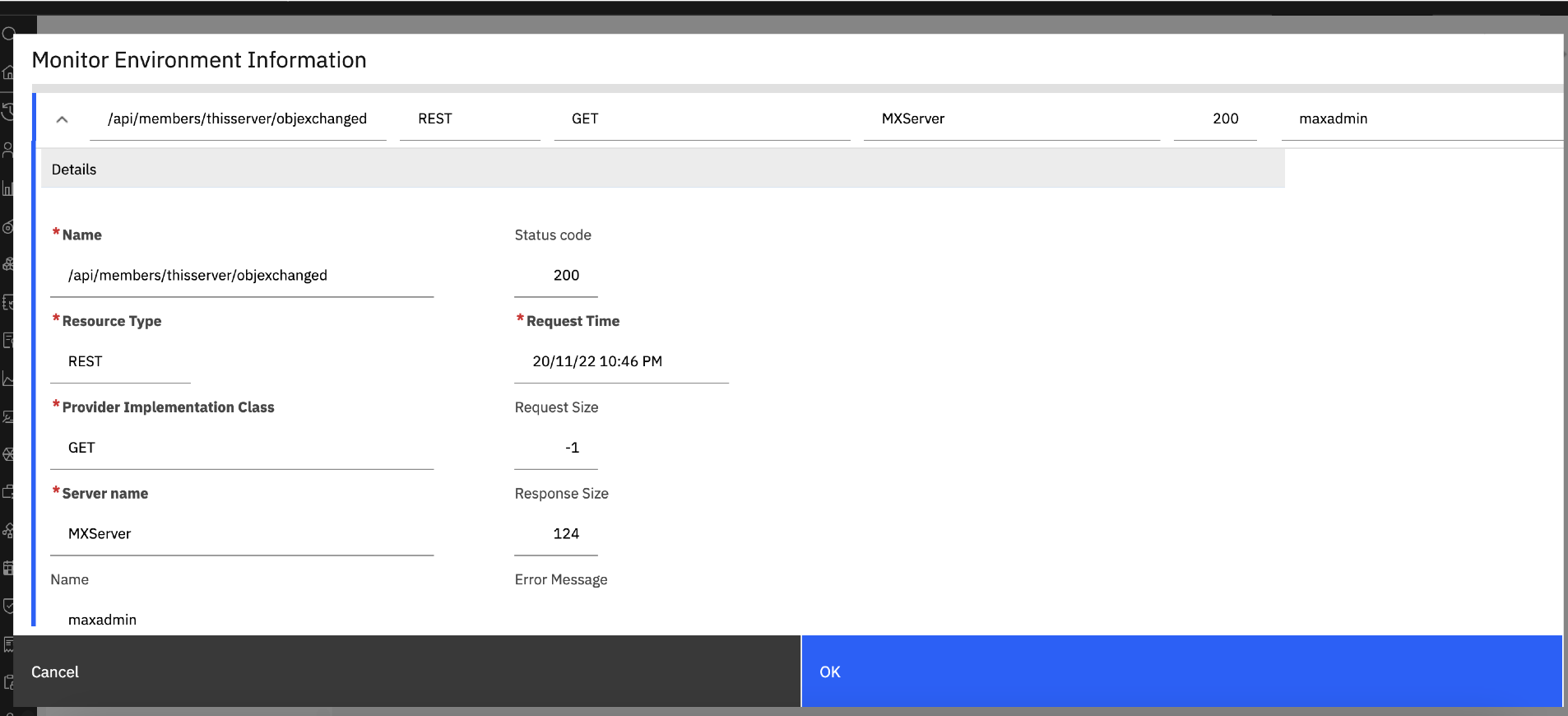
Task: Click the Error Message label
Action: coord(561,579)
